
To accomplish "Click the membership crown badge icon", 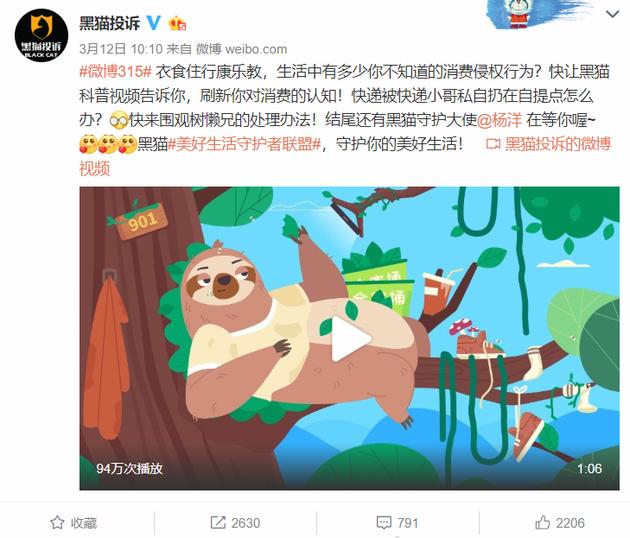I will 177,23.
